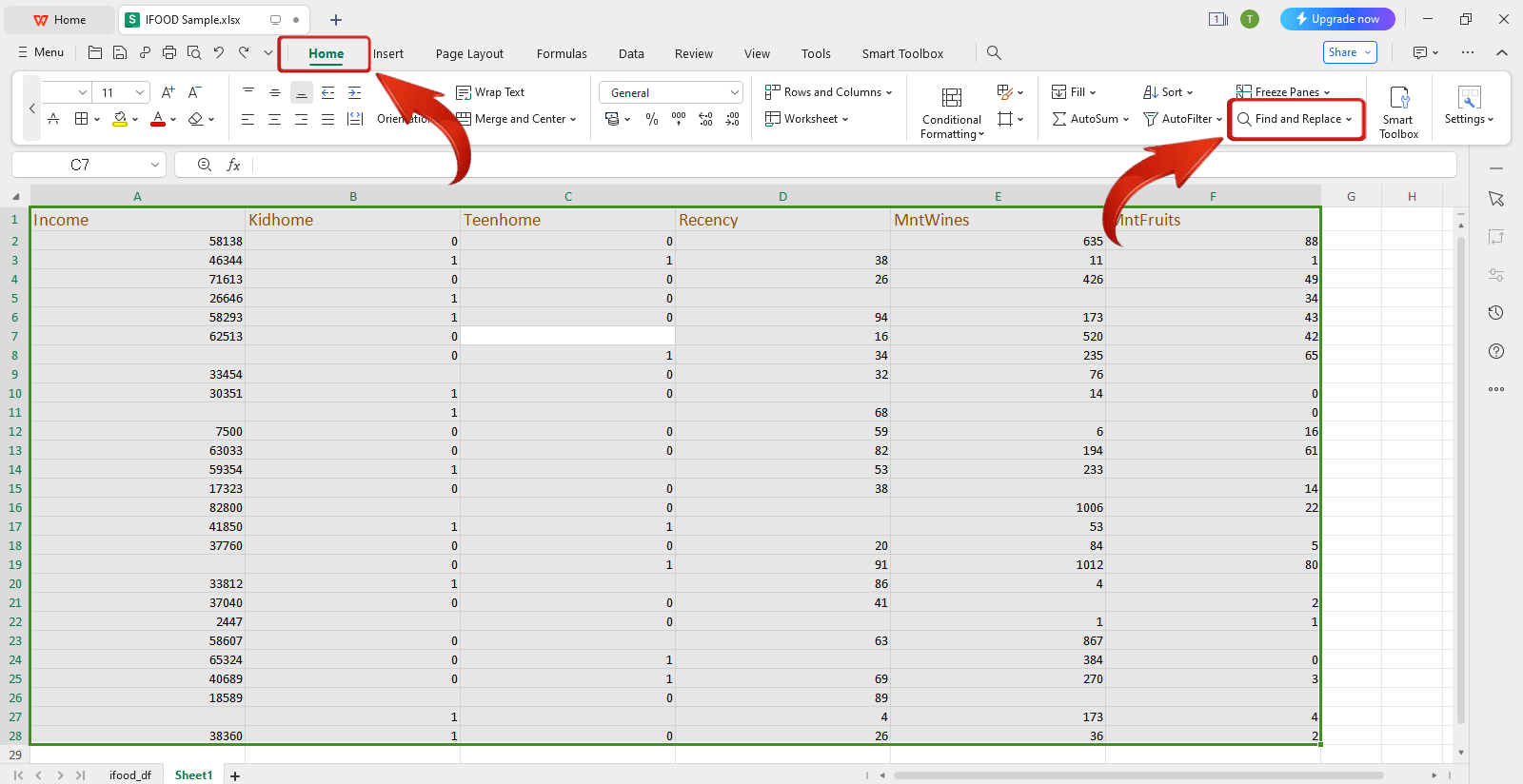Image resolution: width=1523 pixels, height=784 pixels.
Task: Click the zoom magnifier in formula bar
Action: pos(205,165)
